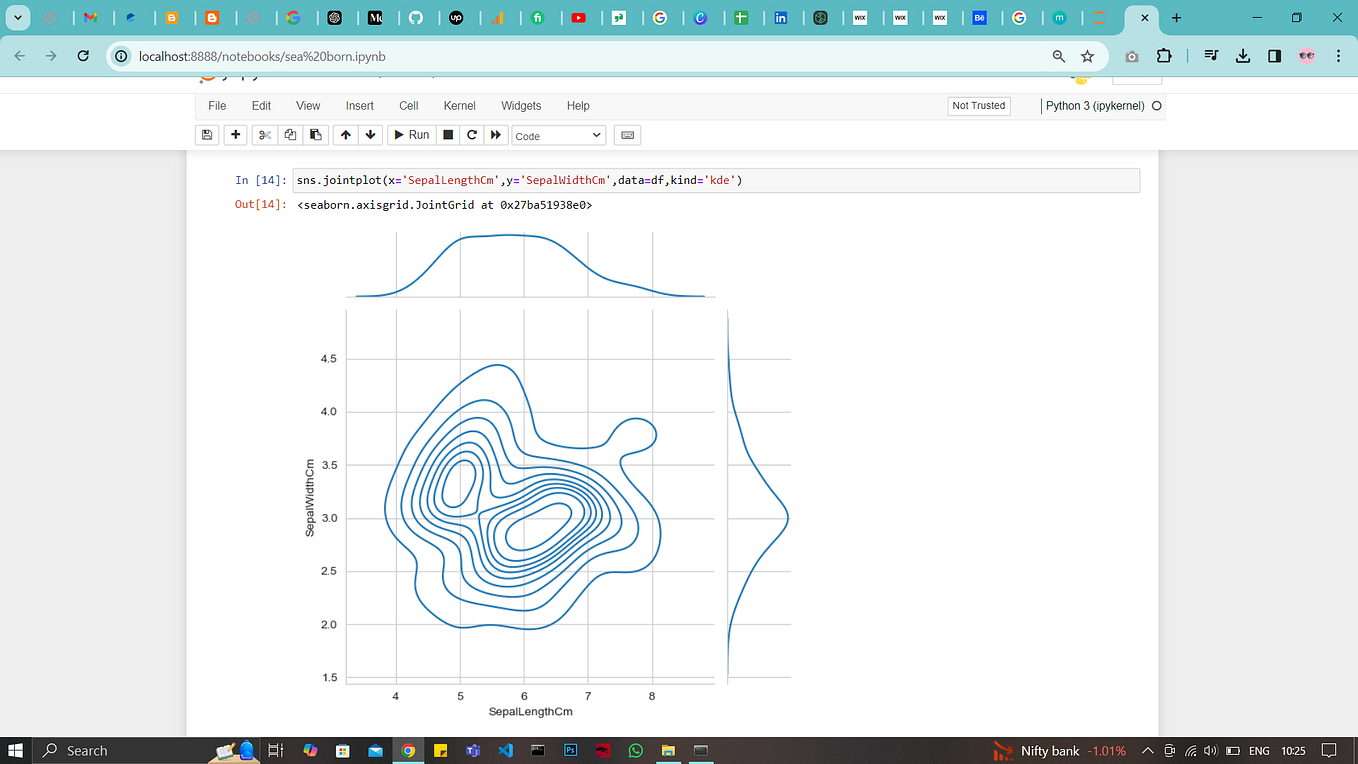Save the notebook

coord(207,134)
